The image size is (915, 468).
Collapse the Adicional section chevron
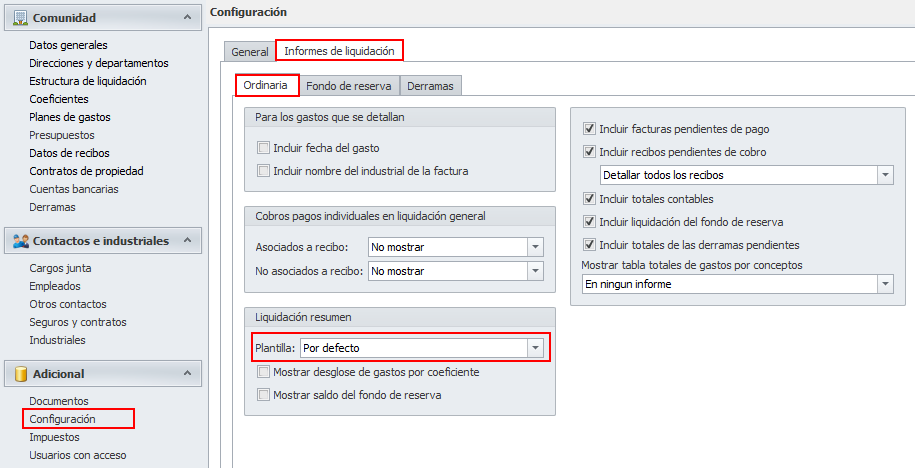(185, 374)
